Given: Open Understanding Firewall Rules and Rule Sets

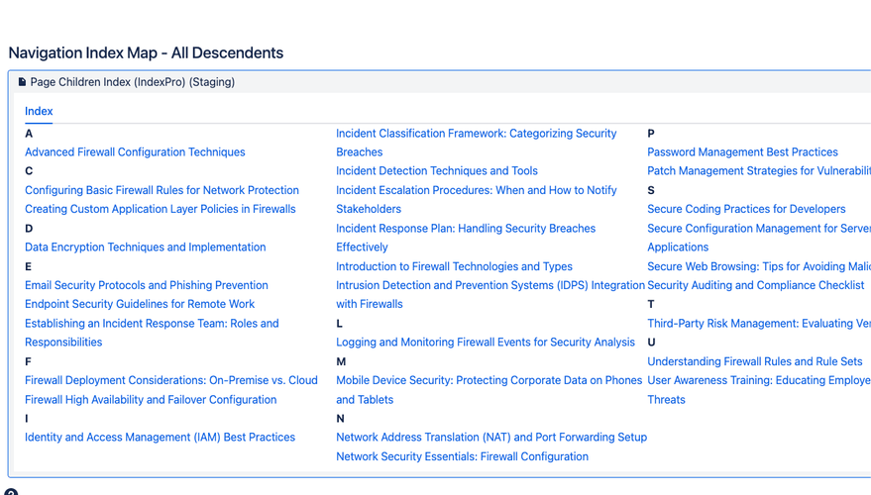Looking at the screenshot, I should pyautogui.click(x=754, y=361).
